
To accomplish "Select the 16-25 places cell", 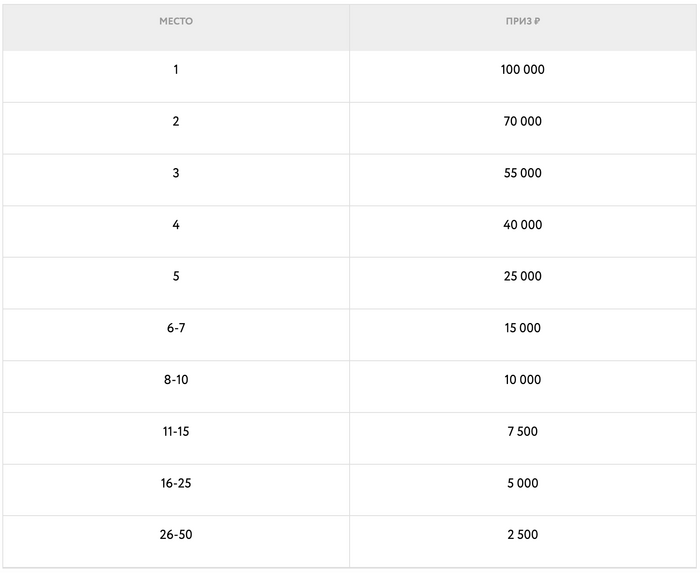I will [x=176, y=483].
